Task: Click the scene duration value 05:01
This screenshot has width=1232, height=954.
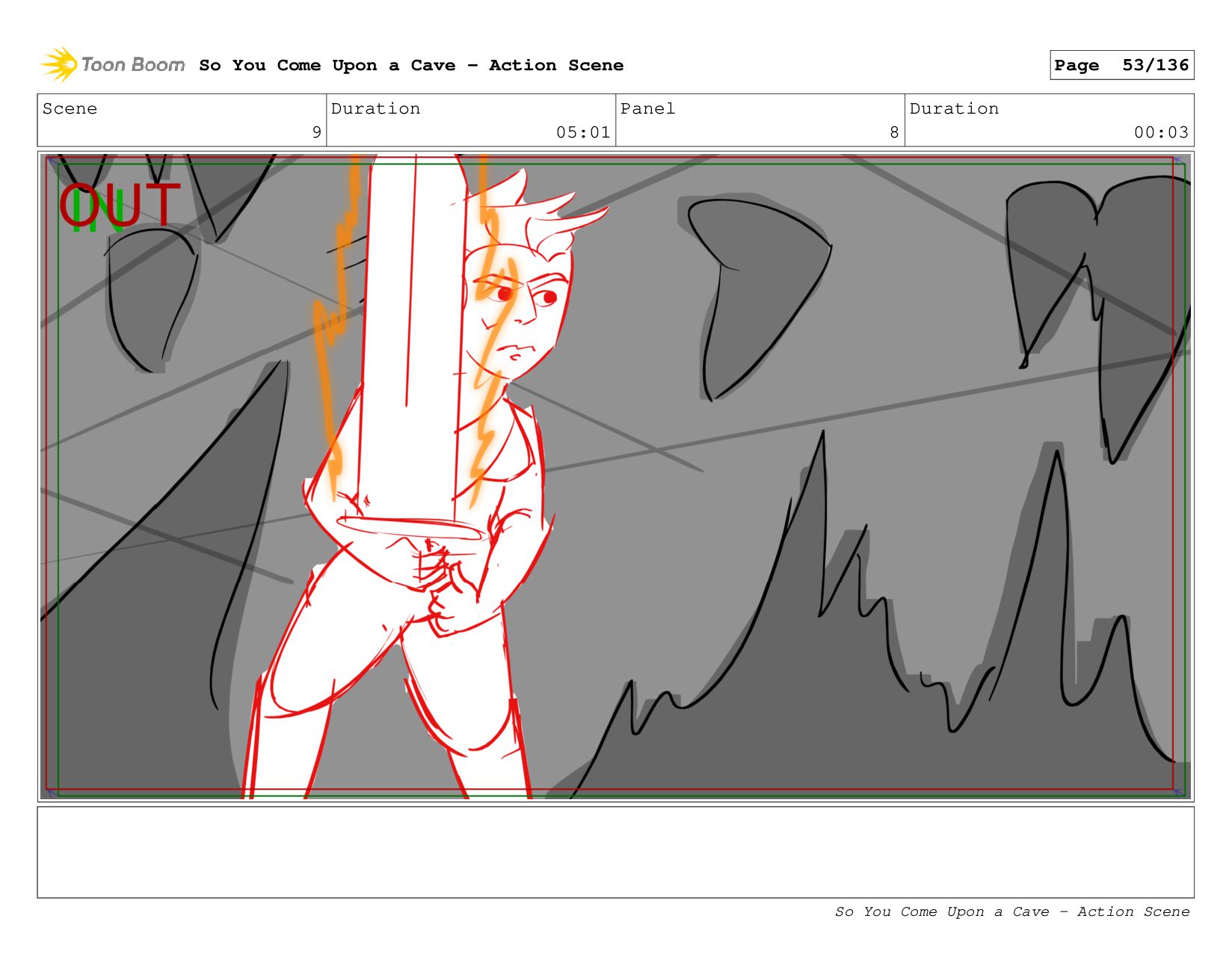Action: pyautogui.click(x=583, y=132)
